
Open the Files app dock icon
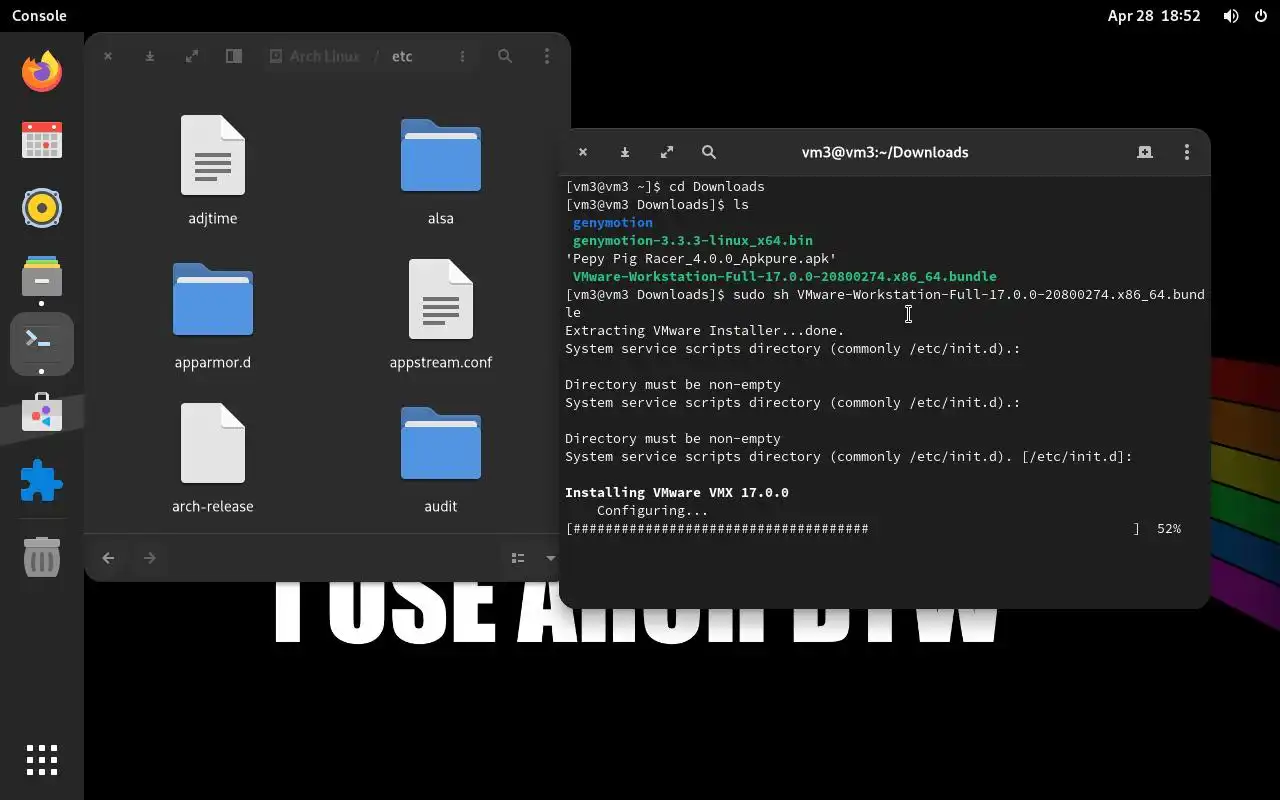[42, 276]
